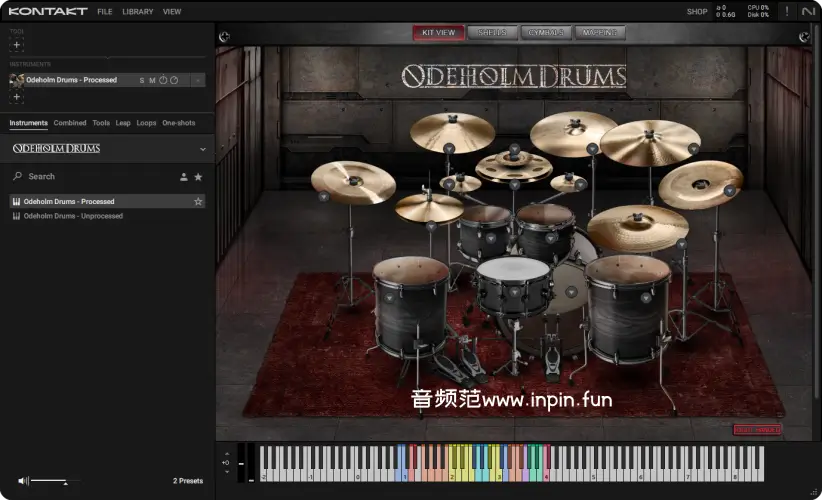Click the exclamation alert icon
This screenshot has width=822, height=500.
tap(786, 11)
